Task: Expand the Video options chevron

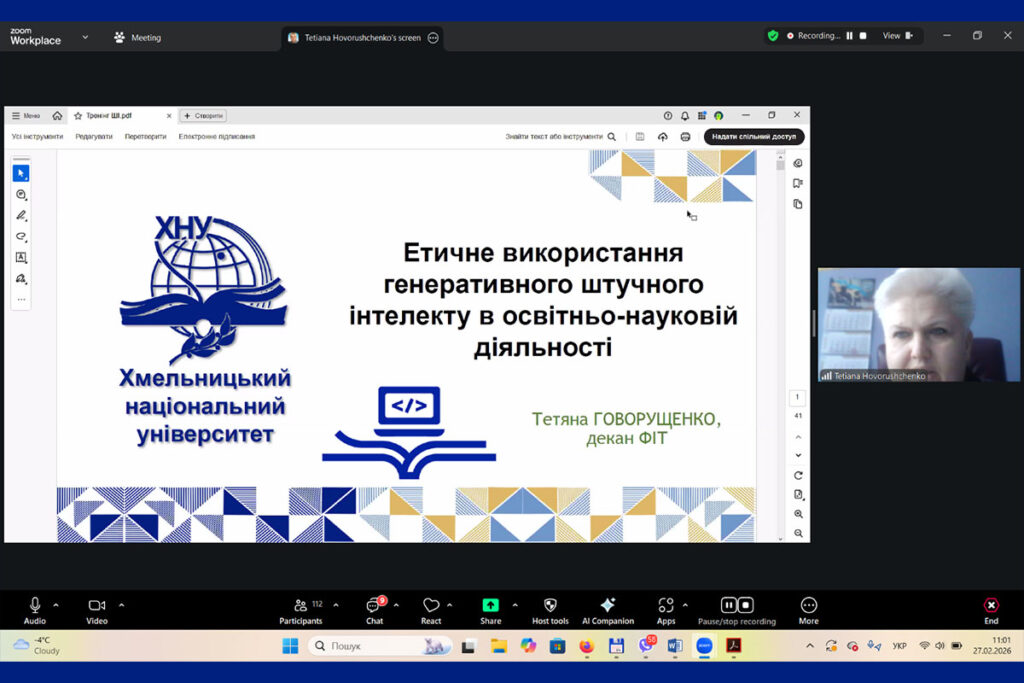Action: tap(122, 604)
